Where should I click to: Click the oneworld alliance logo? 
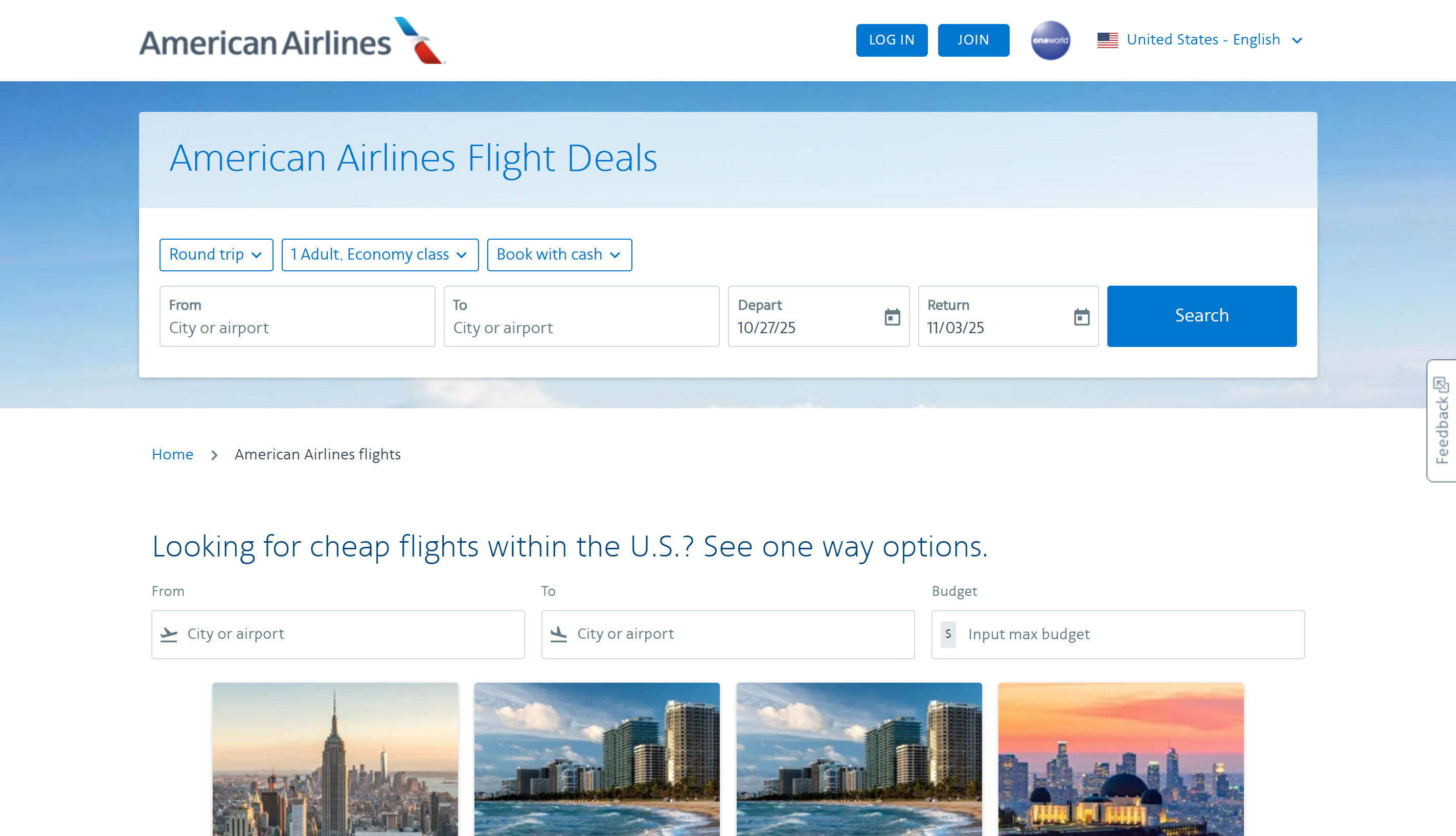click(1050, 40)
